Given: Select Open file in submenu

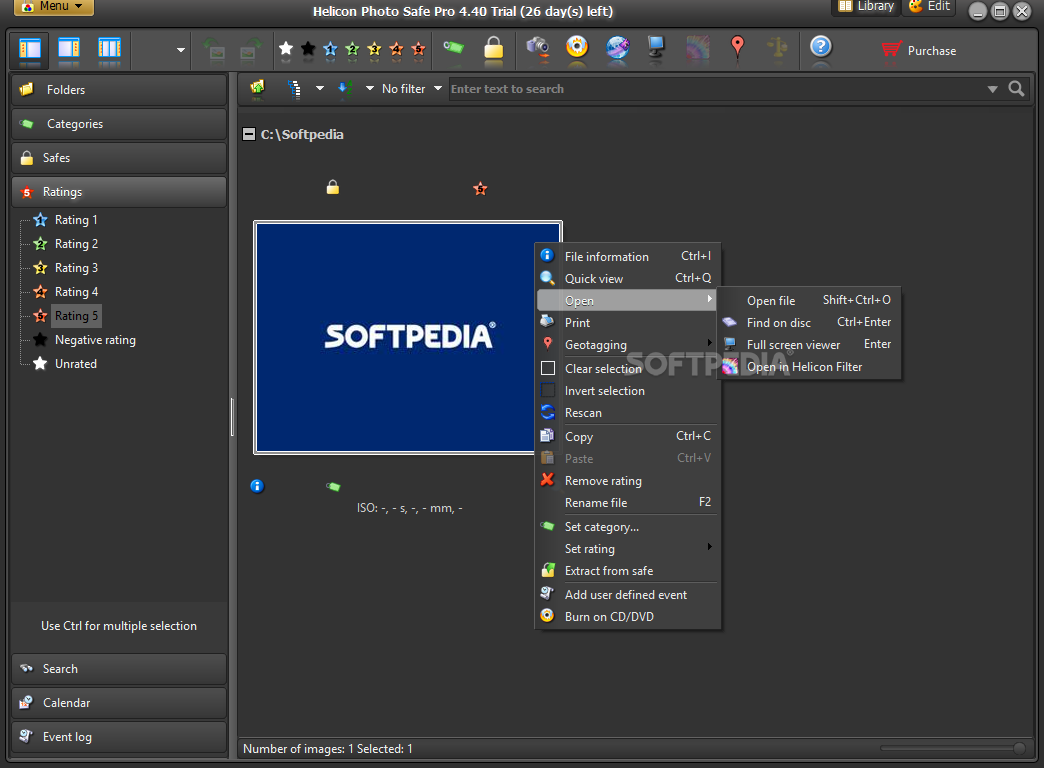Looking at the screenshot, I should tap(809, 300).
